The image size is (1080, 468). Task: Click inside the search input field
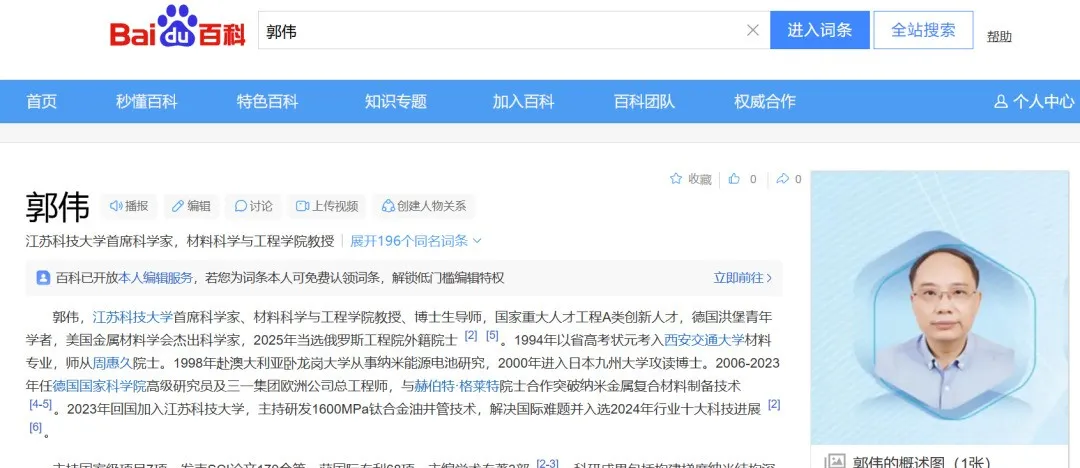click(500, 31)
